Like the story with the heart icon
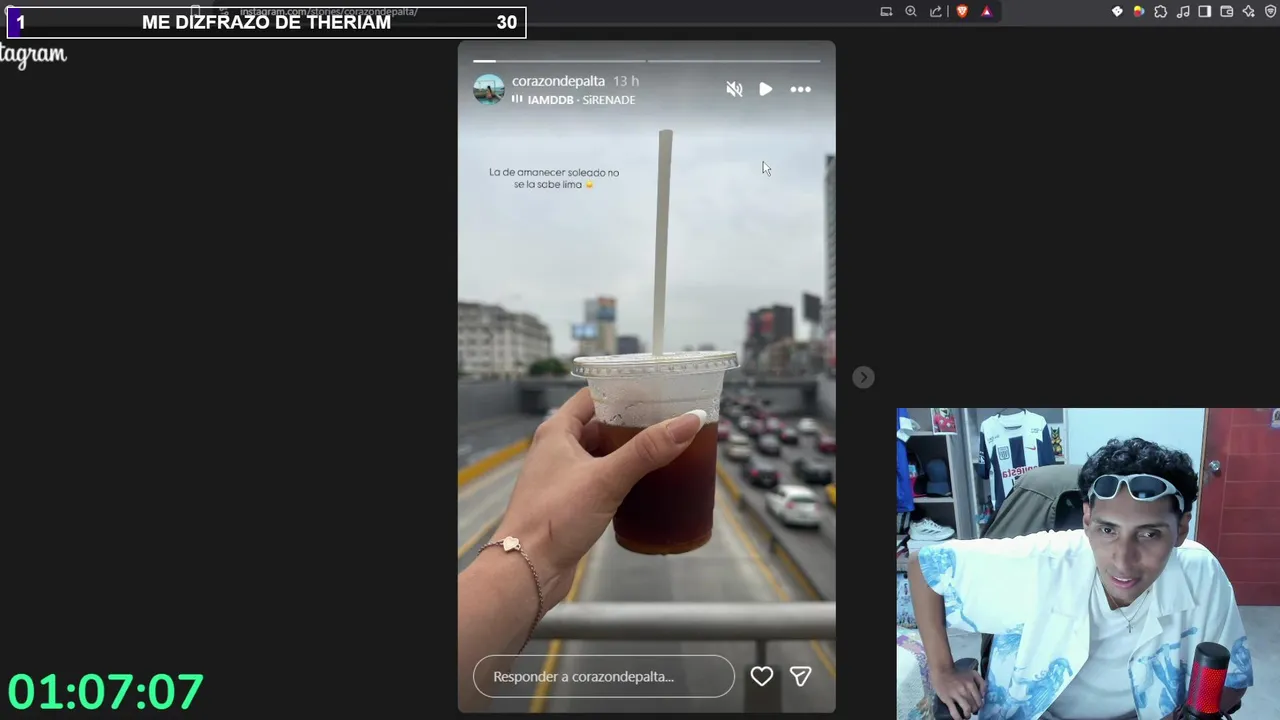 click(762, 677)
